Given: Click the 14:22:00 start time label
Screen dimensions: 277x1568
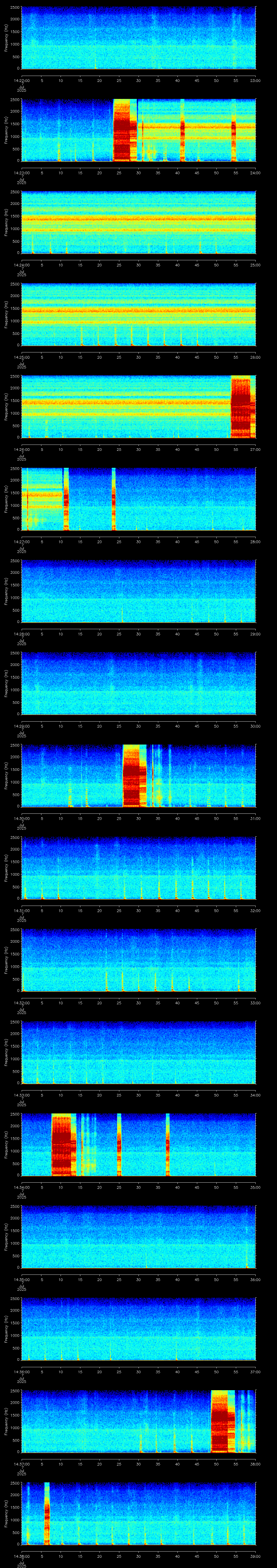Looking at the screenshot, I should pos(21,80).
